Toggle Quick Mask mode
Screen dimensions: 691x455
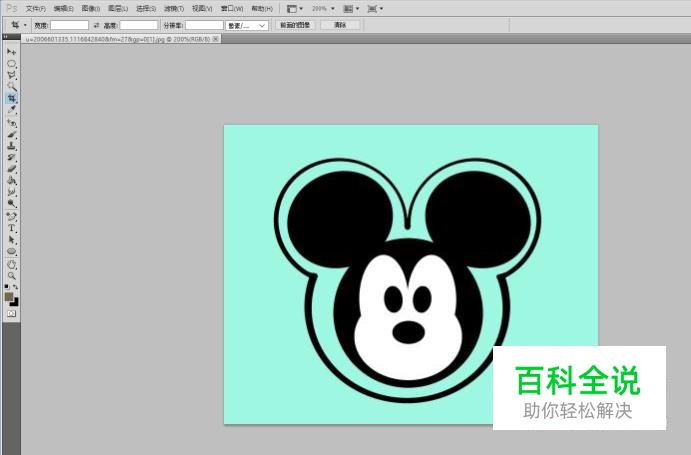point(11,313)
